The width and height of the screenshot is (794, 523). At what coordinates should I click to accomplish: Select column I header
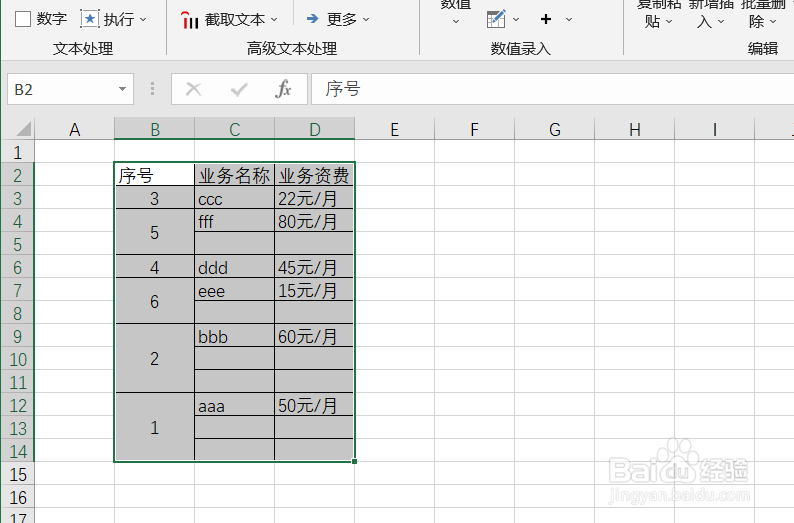click(x=714, y=129)
